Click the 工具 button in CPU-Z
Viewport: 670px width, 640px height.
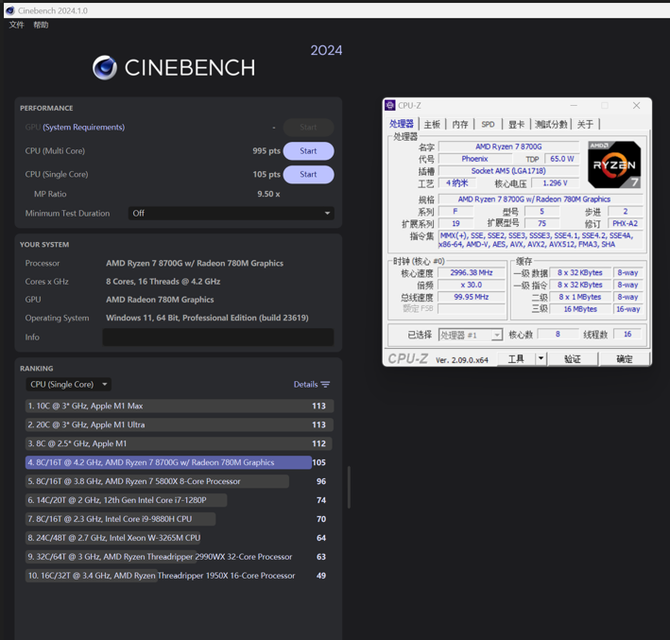[x=516, y=359]
